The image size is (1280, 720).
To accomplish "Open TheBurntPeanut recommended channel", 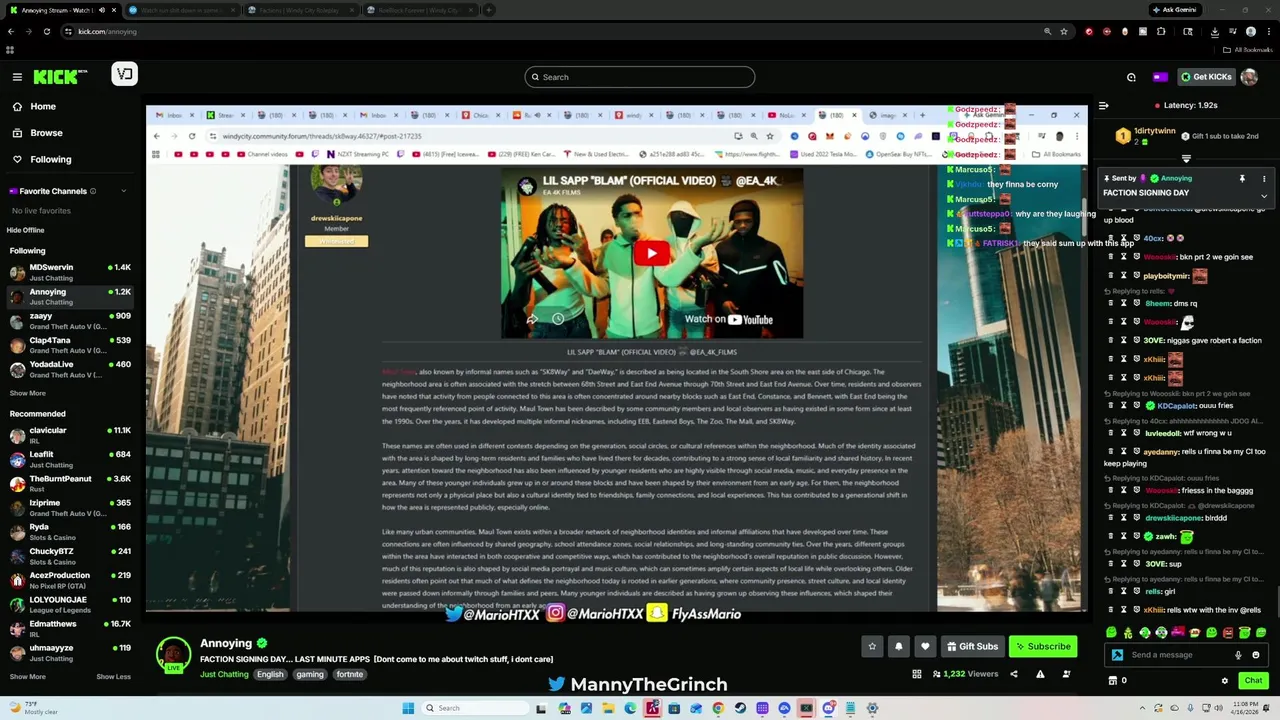I will 70,483.
